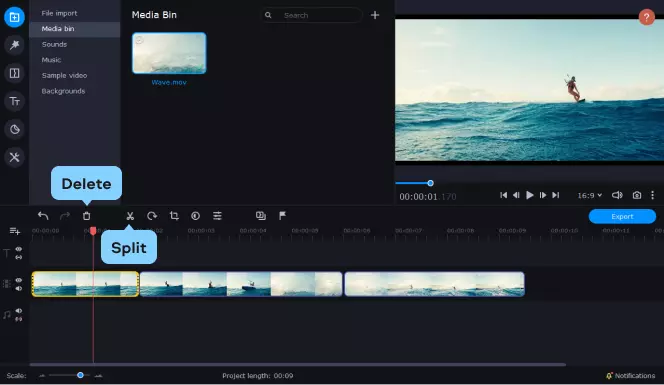Viewport: 664px width, 385px height.
Task: Open the overlay picture-in-picture tool
Action: pos(261,216)
